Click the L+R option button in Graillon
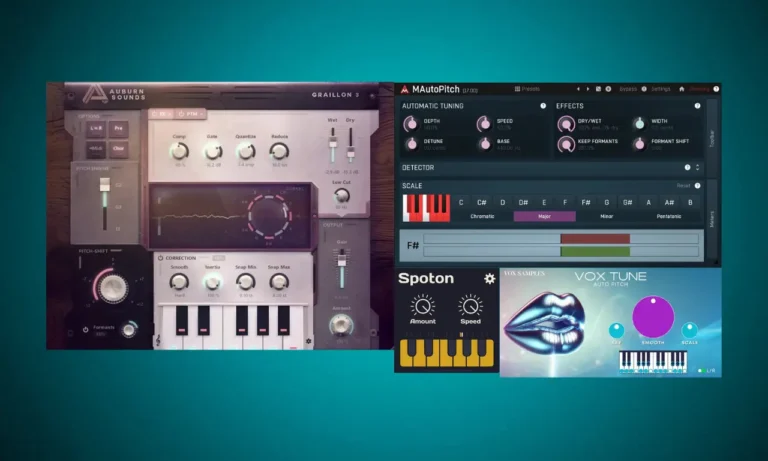 [x=96, y=128]
